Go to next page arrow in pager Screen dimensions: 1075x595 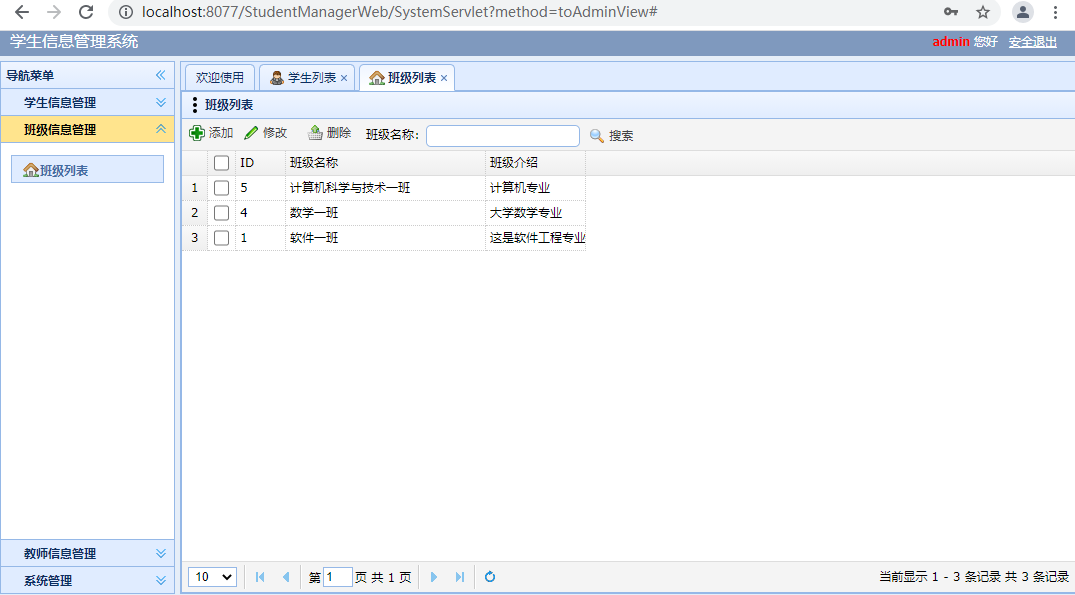[434, 577]
